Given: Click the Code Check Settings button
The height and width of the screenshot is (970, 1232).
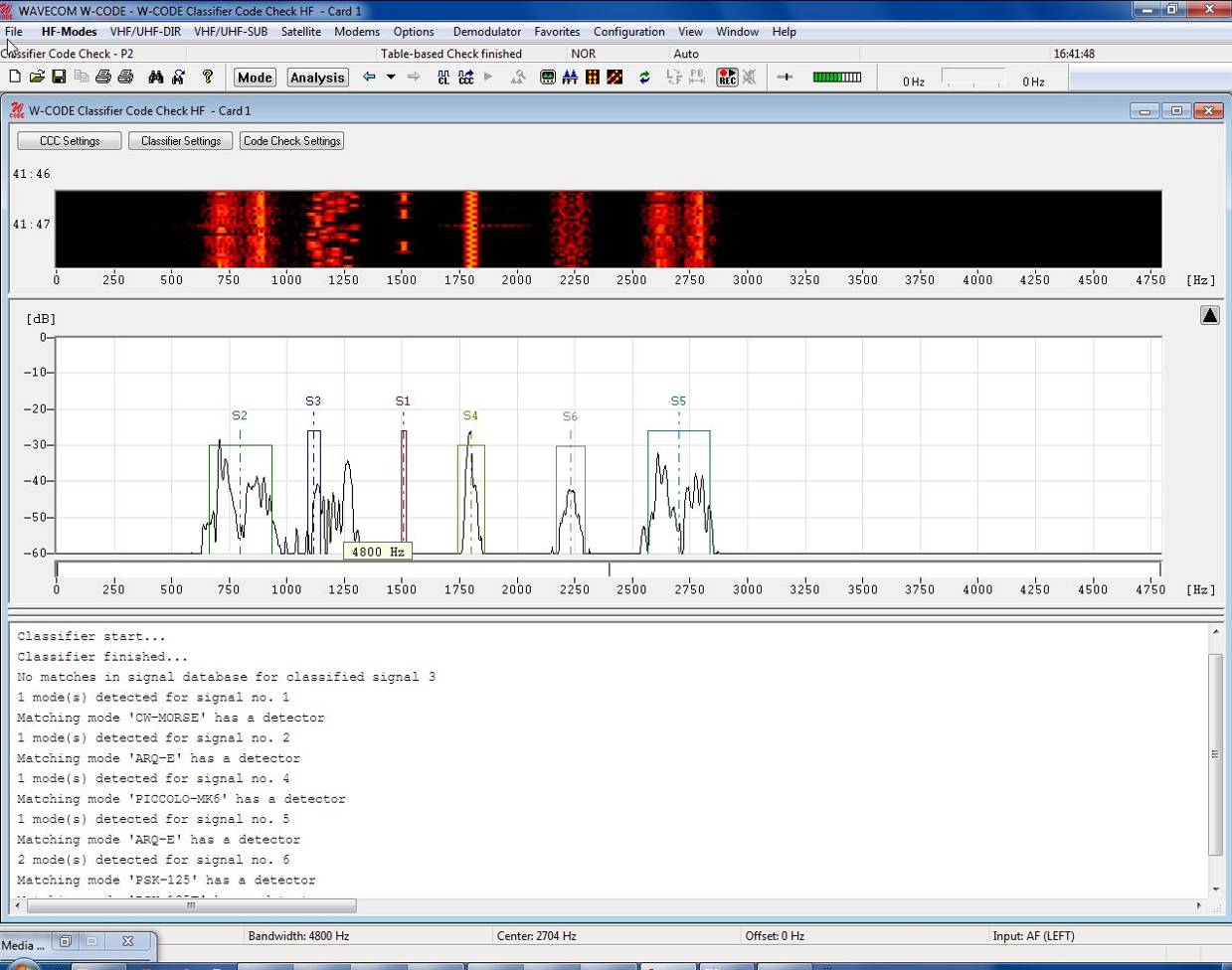Looking at the screenshot, I should [x=292, y=141].
